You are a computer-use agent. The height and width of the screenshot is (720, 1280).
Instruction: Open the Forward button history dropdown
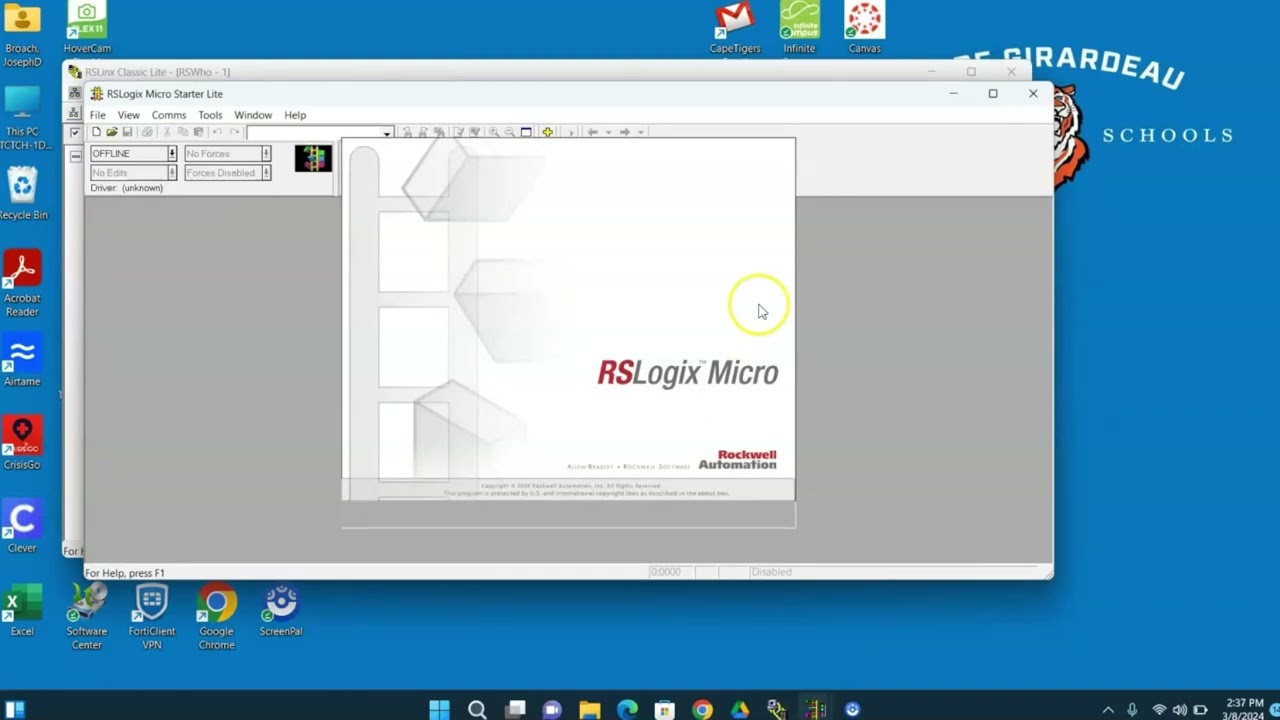pyautogui.click(x=641, y=132)
